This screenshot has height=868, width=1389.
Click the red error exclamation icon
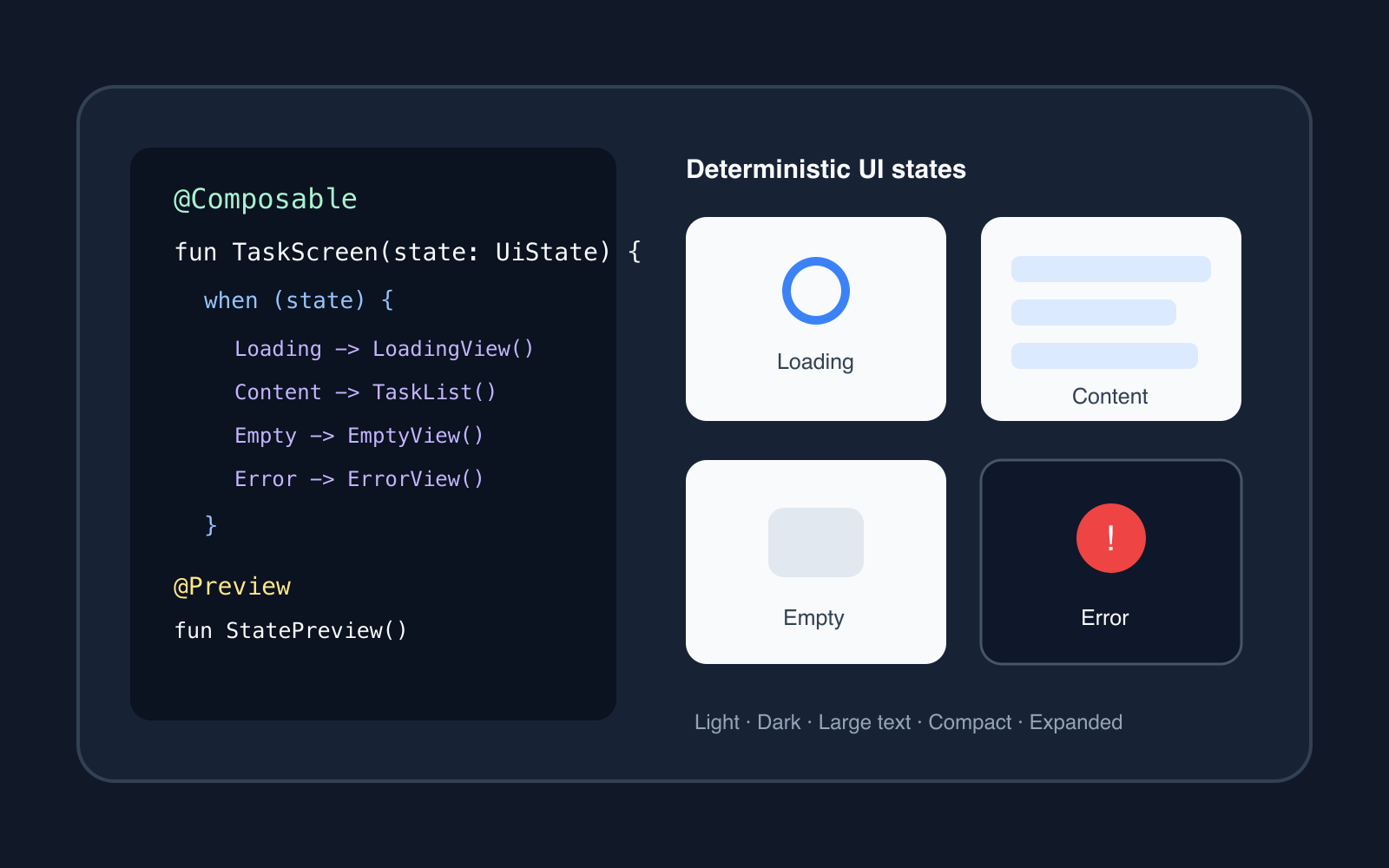pyautogui.click(x=1111, y=538)
